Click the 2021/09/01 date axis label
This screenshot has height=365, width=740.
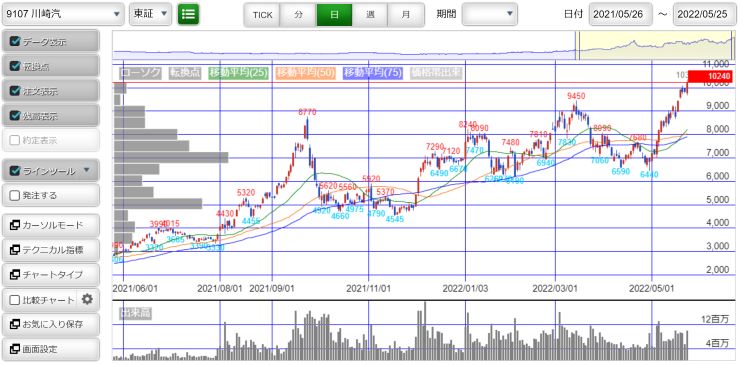click(271, 288)
